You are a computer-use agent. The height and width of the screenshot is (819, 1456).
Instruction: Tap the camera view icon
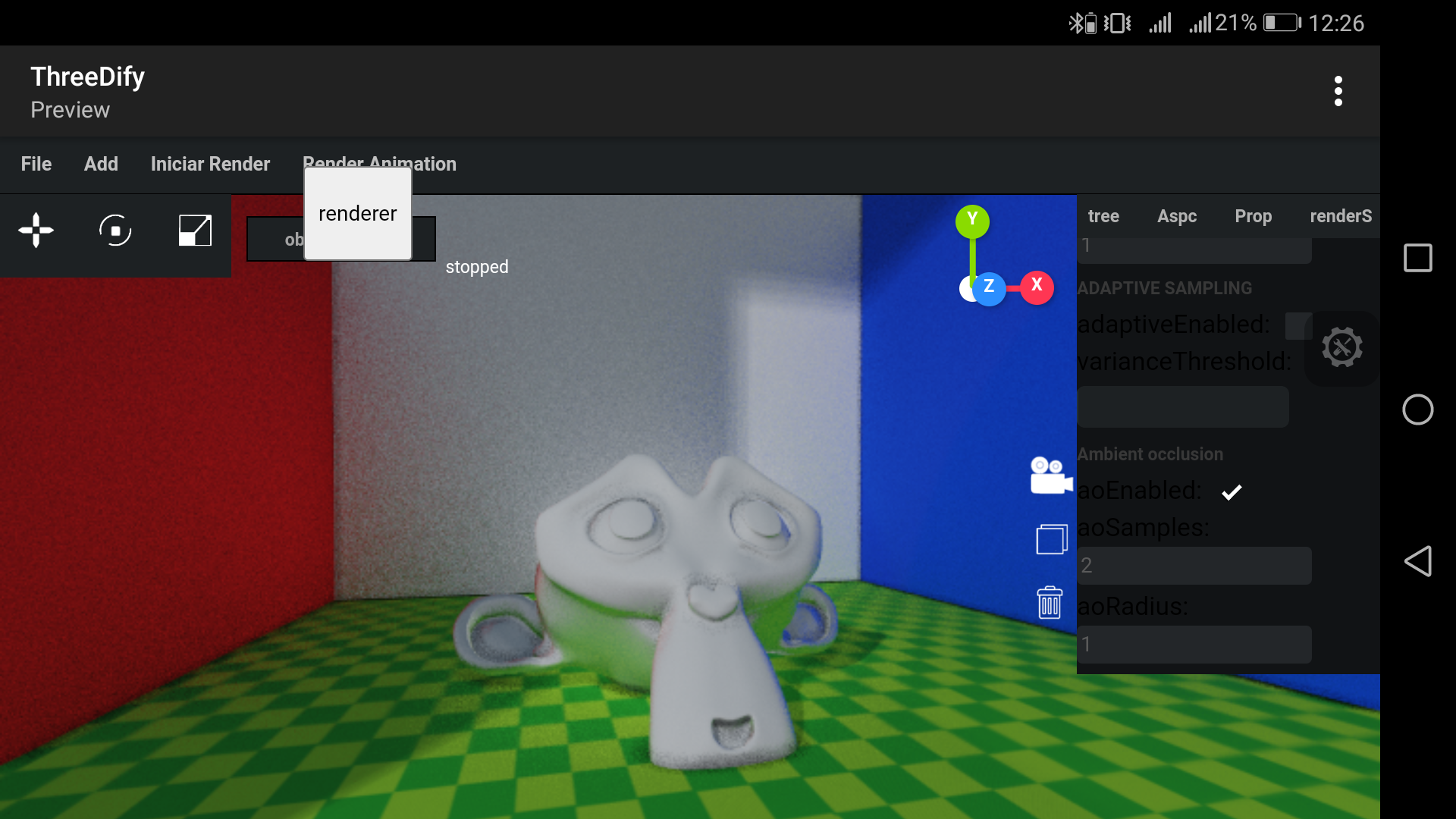tap(1051, 476)
